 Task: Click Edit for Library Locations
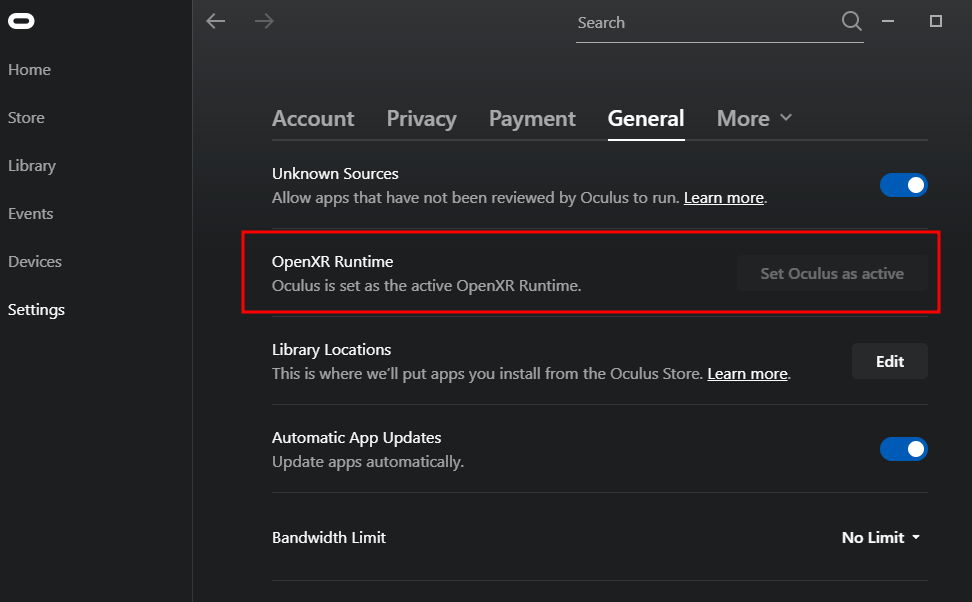coord(889,361)
